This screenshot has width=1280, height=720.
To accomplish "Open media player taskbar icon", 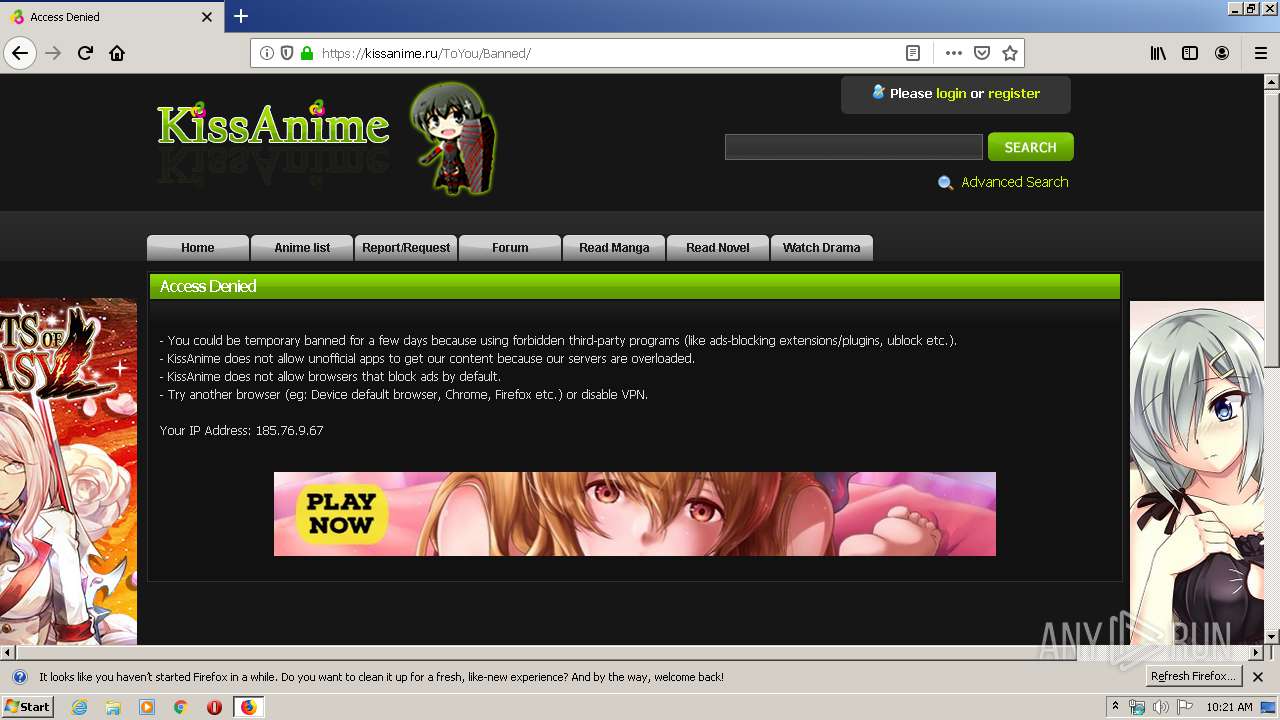I will pos(147,707).
